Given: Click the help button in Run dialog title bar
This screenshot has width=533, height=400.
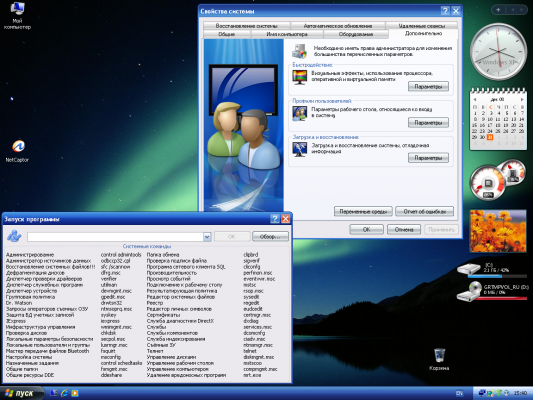Looking at the screenshot, I should 275,219.
